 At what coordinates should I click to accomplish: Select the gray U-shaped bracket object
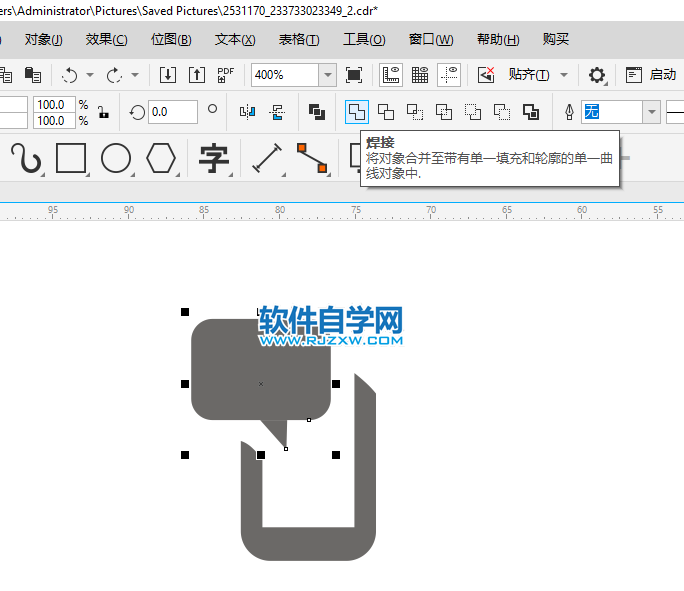pyautogui.click(x=308, y=543)
